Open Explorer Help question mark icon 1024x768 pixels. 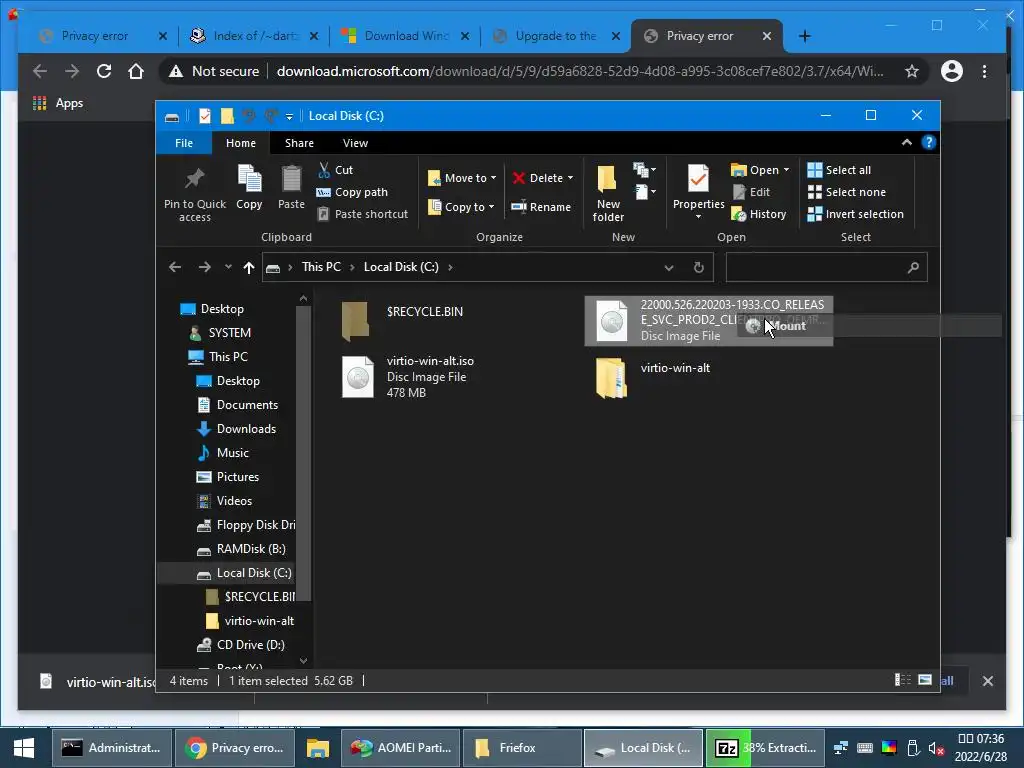click(929, 142)
